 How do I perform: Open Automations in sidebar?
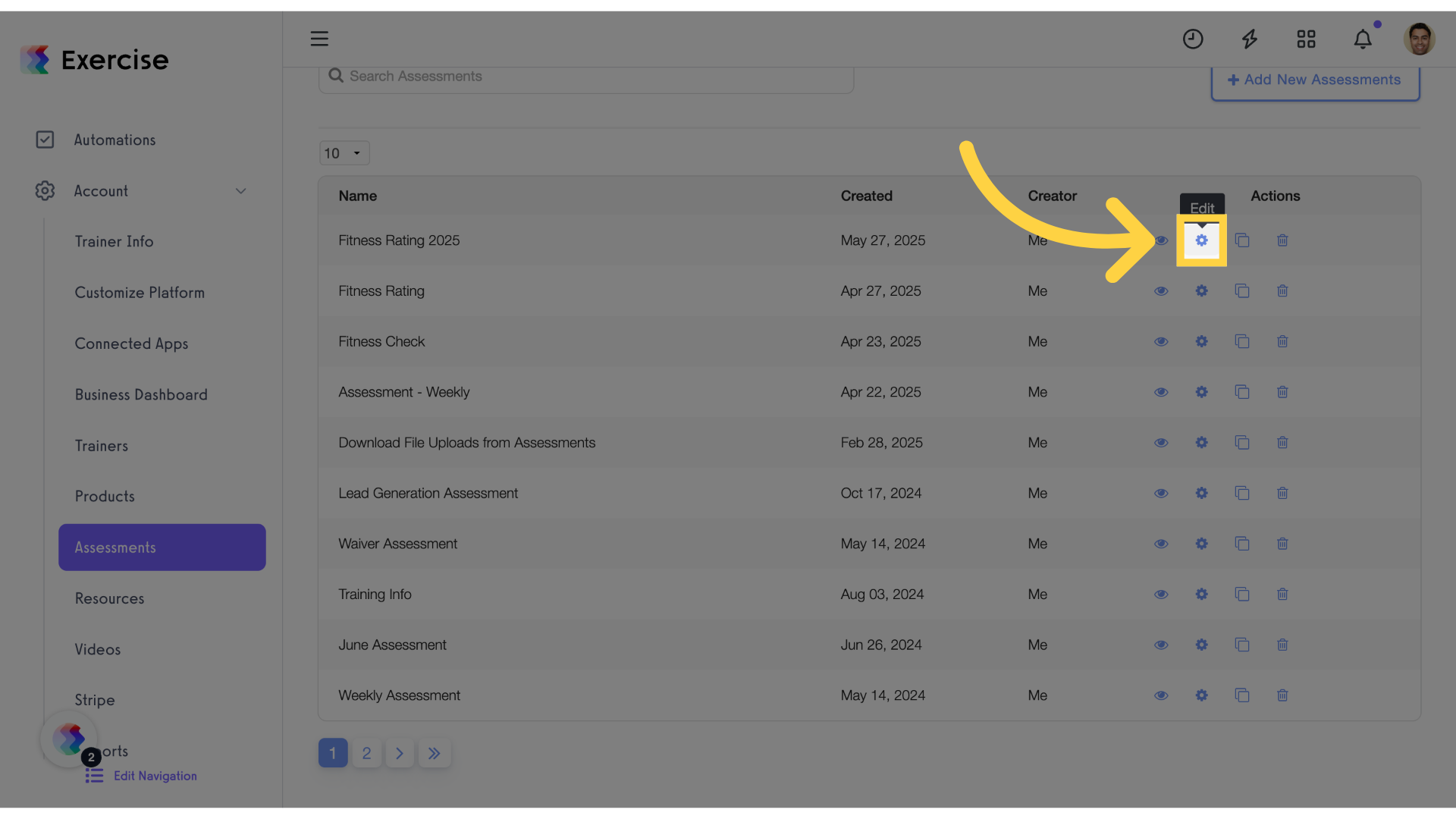pos(115,140)
